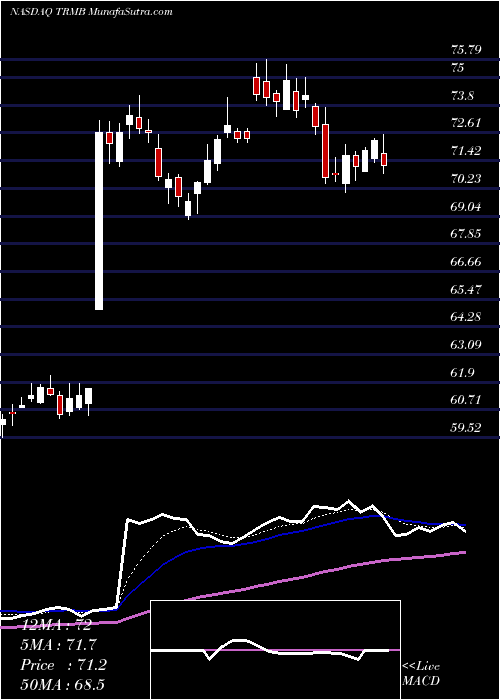Click the 71.42 price axis label

[x=466, y=151]
